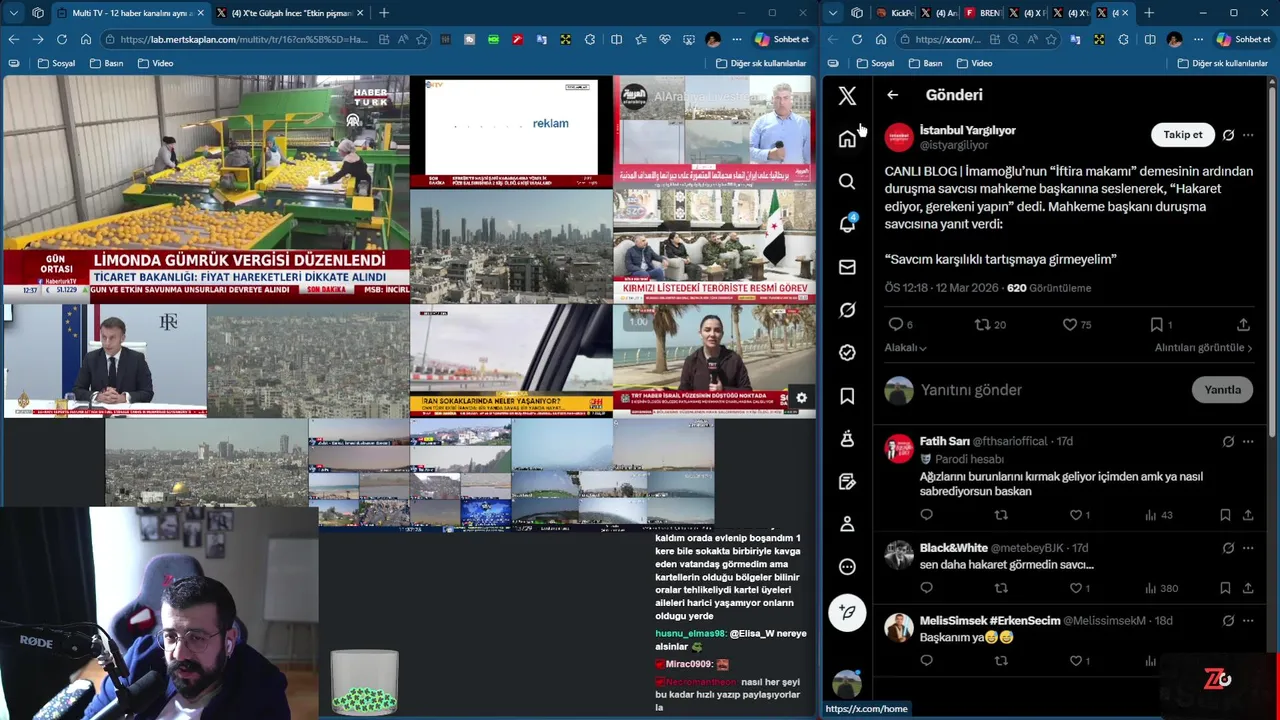Reload the Multi TV page
Viewport: 1280px width, 720px height.
click(62, 39)
